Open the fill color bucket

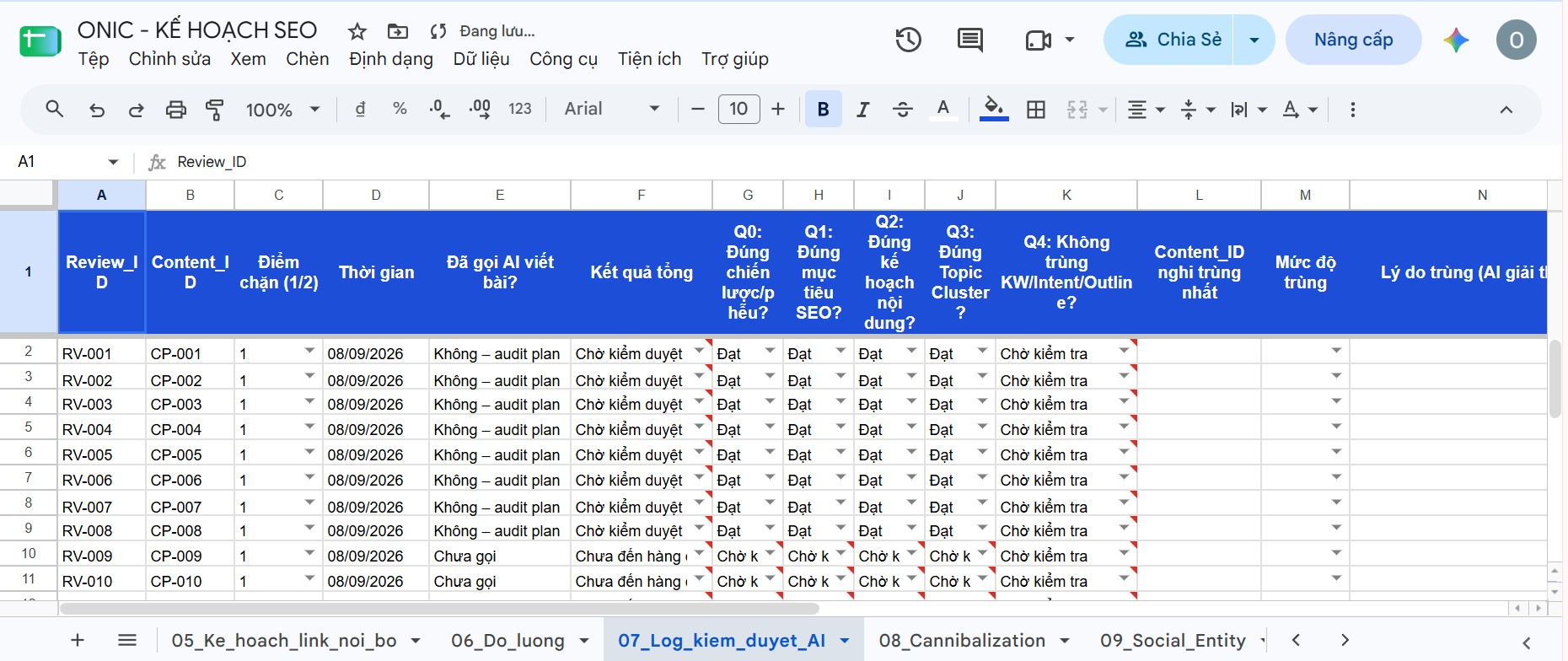[x=994, y=109]
